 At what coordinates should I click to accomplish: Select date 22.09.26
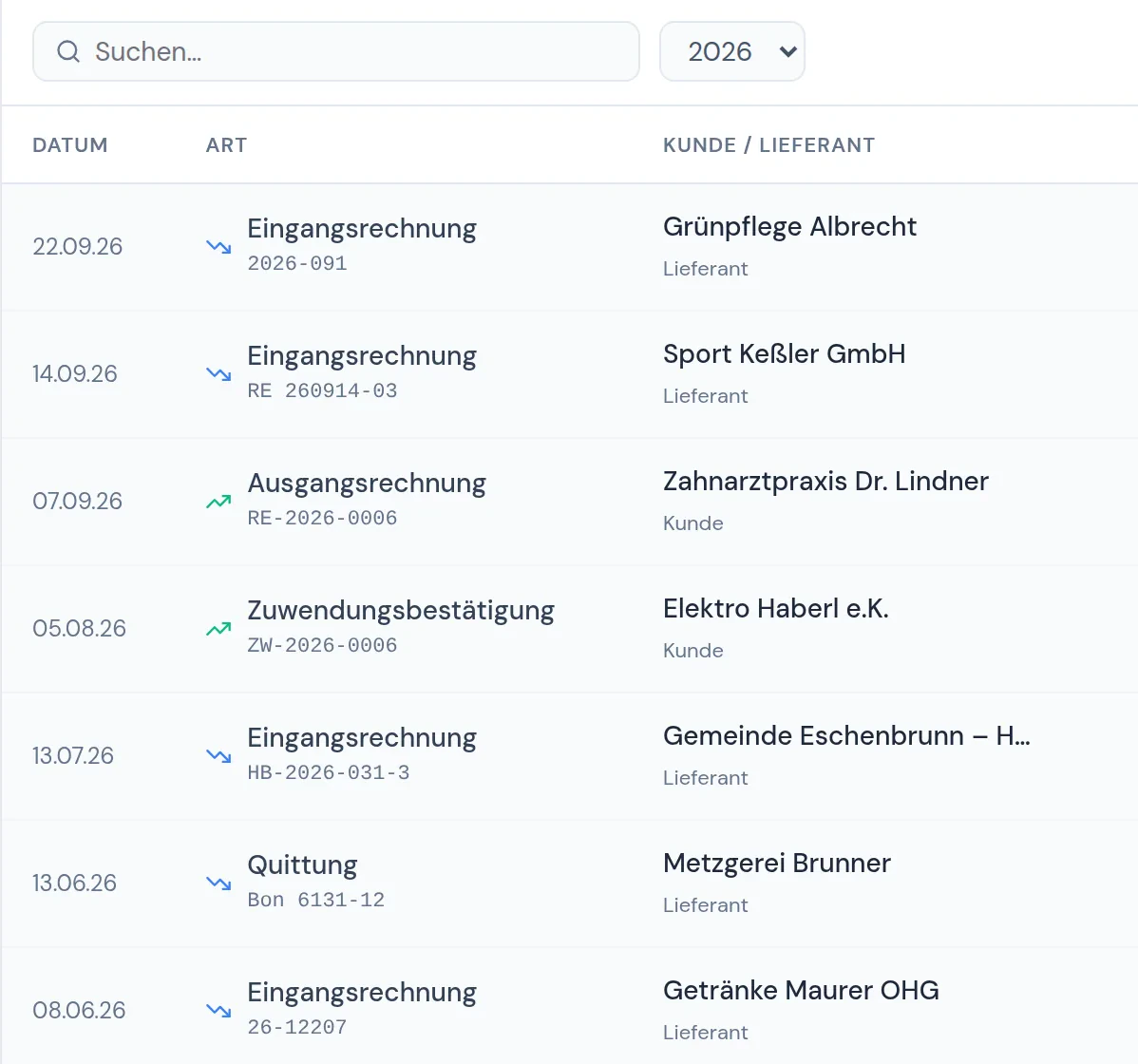(78, 247)
